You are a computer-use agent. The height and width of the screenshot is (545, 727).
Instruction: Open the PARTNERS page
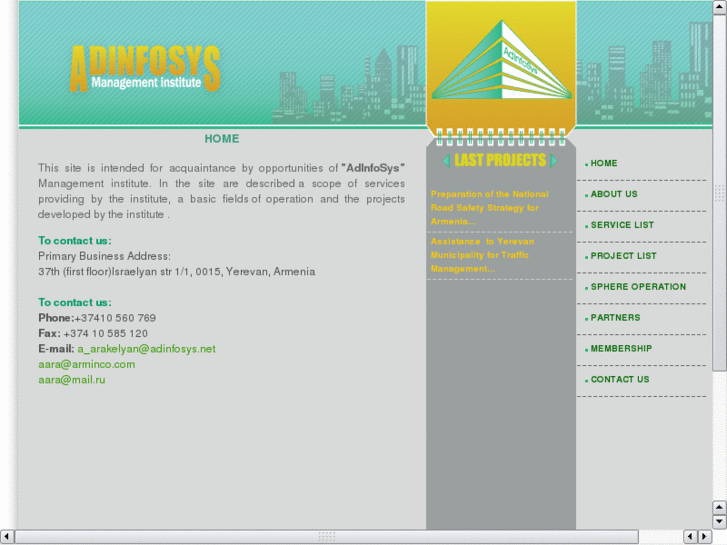tap(615, 318)
